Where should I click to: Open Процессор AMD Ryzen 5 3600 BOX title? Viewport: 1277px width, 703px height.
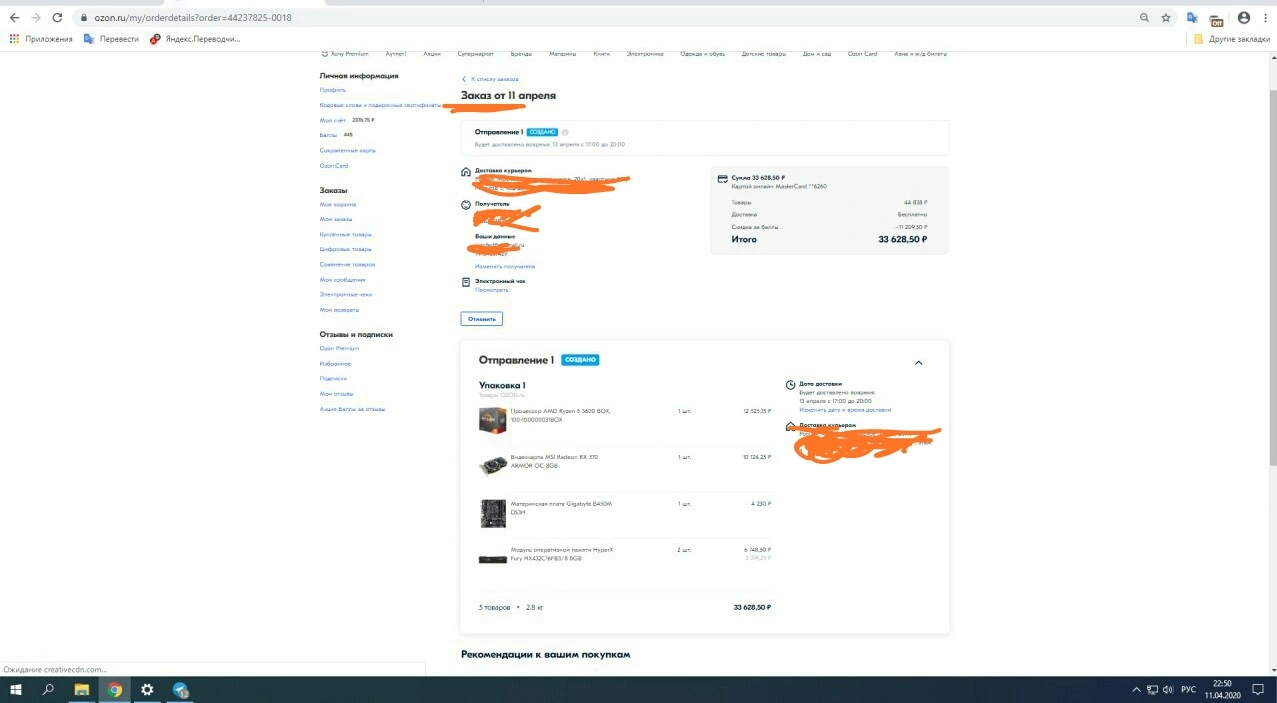click(x=560, y=415)
